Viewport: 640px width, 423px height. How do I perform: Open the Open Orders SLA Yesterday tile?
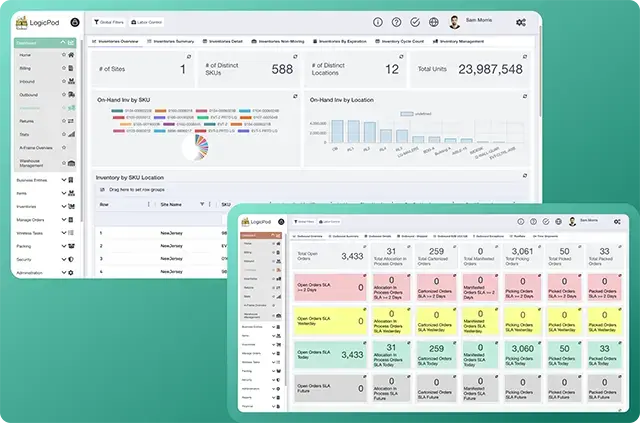(x=330, y=321)
